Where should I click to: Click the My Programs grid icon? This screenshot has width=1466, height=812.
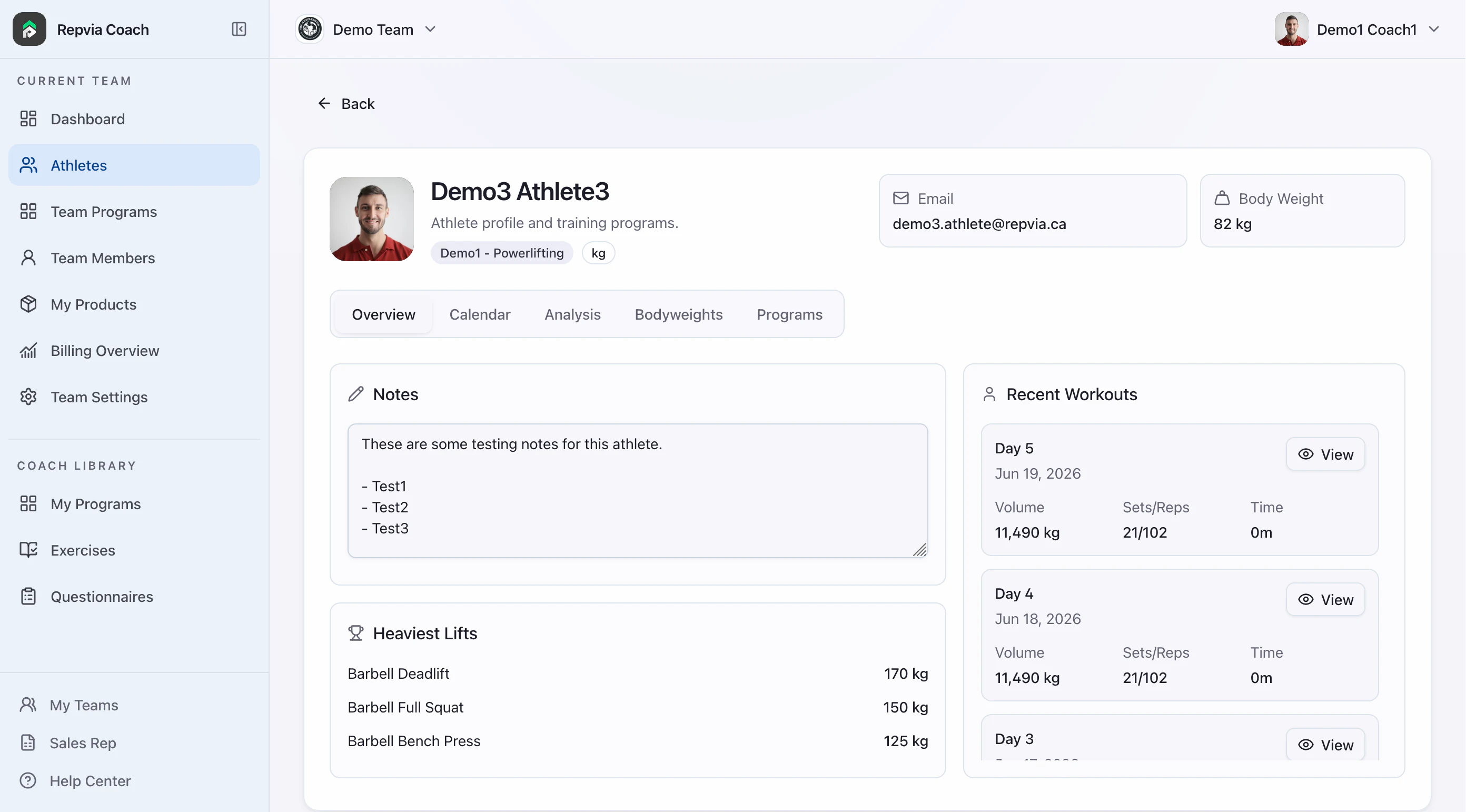[28, 504]
